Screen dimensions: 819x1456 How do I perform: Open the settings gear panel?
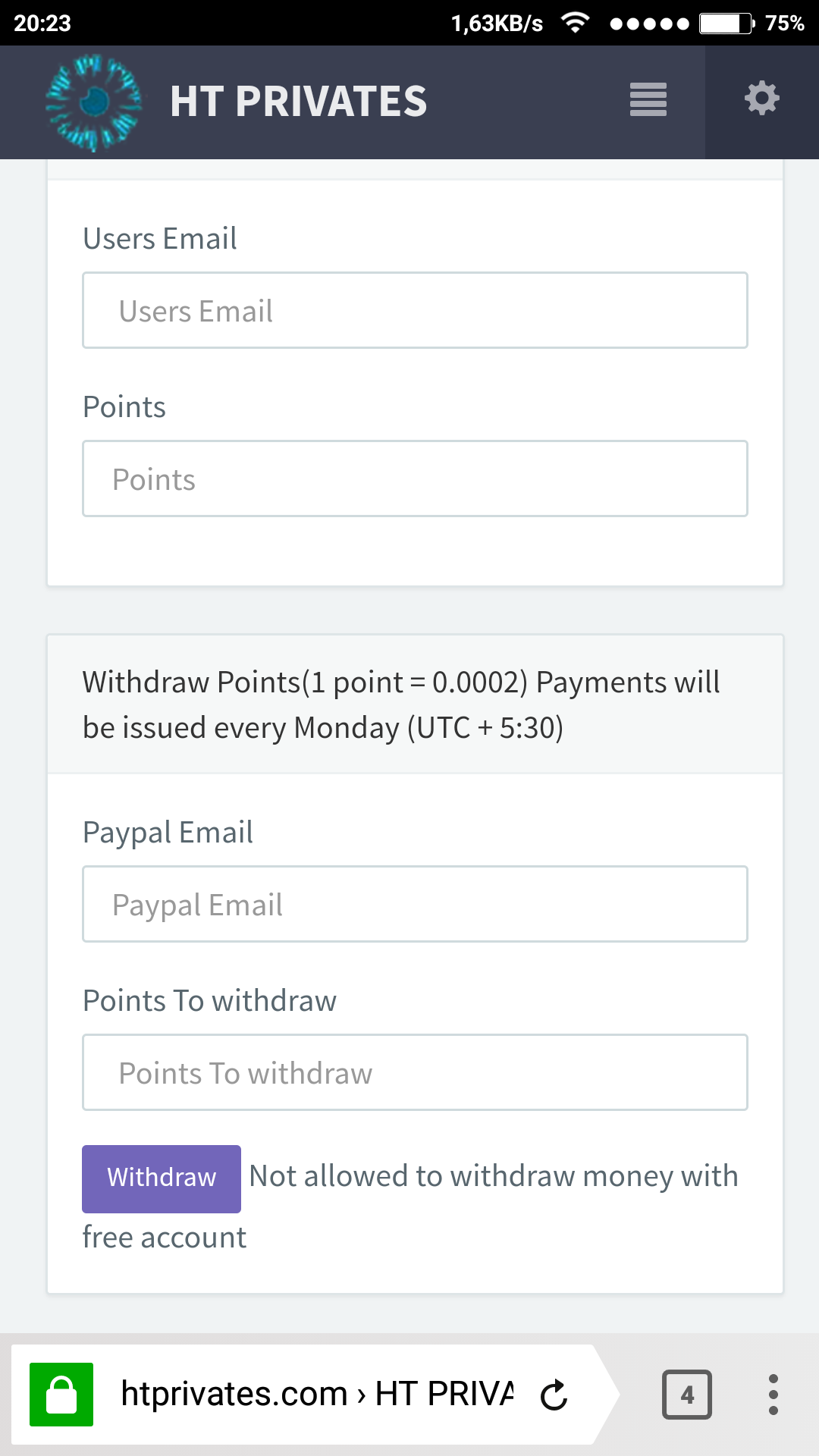pyautogui.click(x=761, y=99)
